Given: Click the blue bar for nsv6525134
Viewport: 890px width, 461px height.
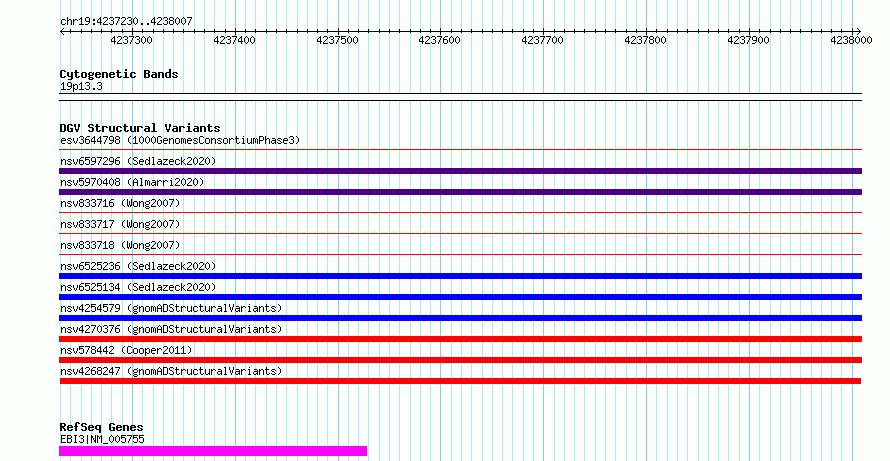Looking at the screenshot, I should coord(460,297).
